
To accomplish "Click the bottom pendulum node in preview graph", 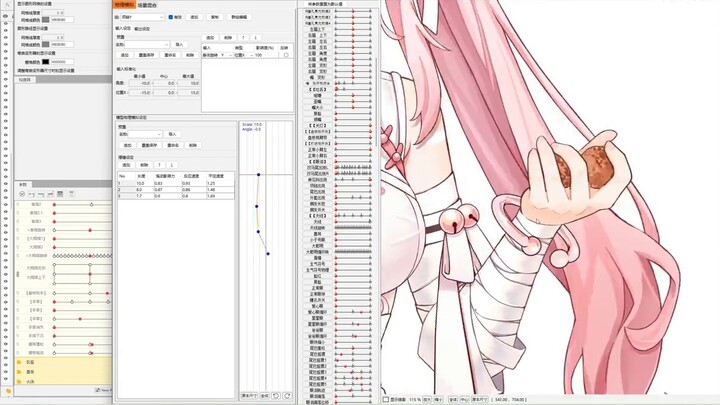I will point(268,253).
